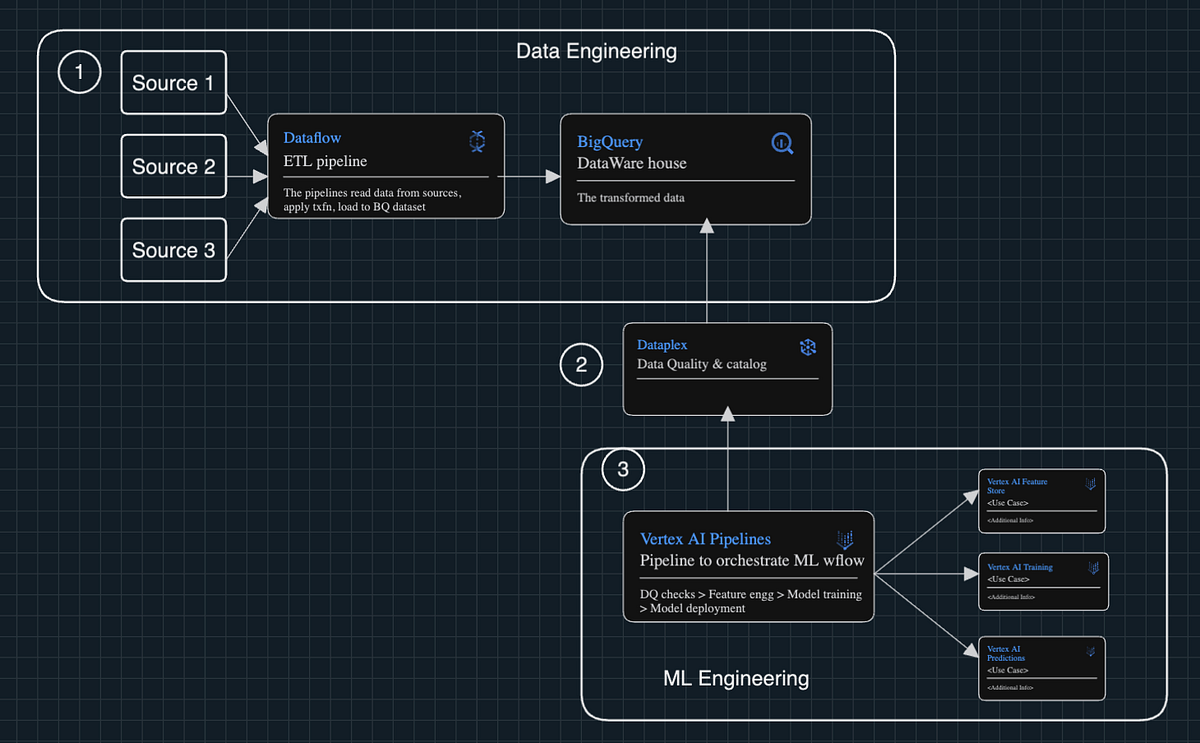Select the Vertex AI Pipelines icon

(845, 539)
